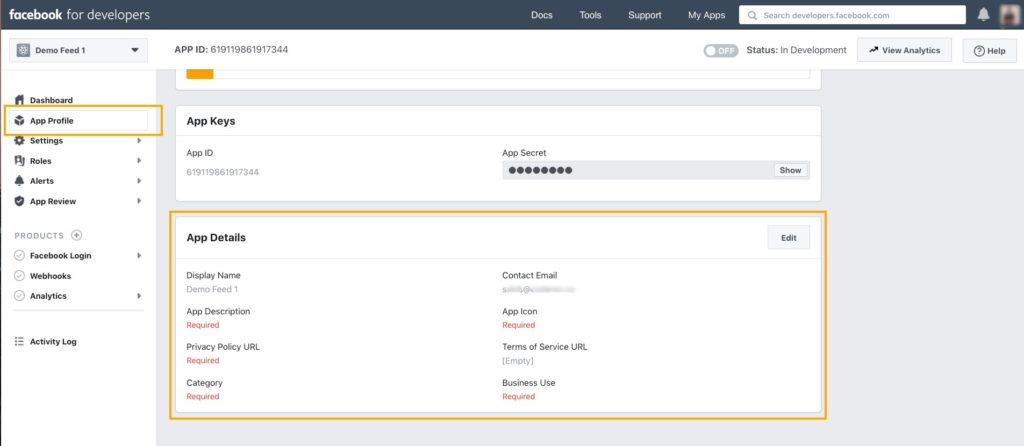Click the App Profile cube icon

tap(19, 120)
